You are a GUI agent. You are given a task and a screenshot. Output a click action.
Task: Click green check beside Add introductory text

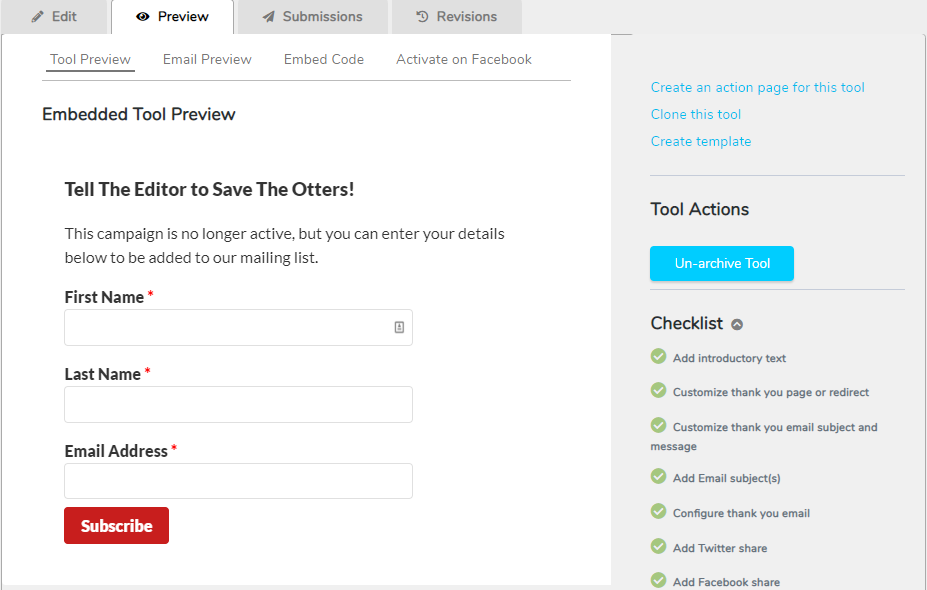(658, 356)
